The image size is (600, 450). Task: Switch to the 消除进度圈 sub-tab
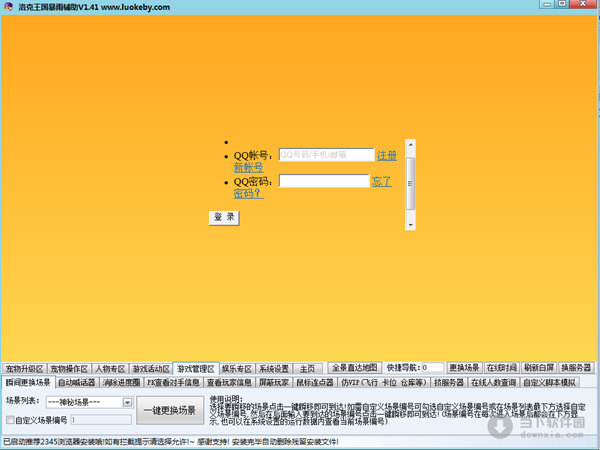[x=121, y=382]
